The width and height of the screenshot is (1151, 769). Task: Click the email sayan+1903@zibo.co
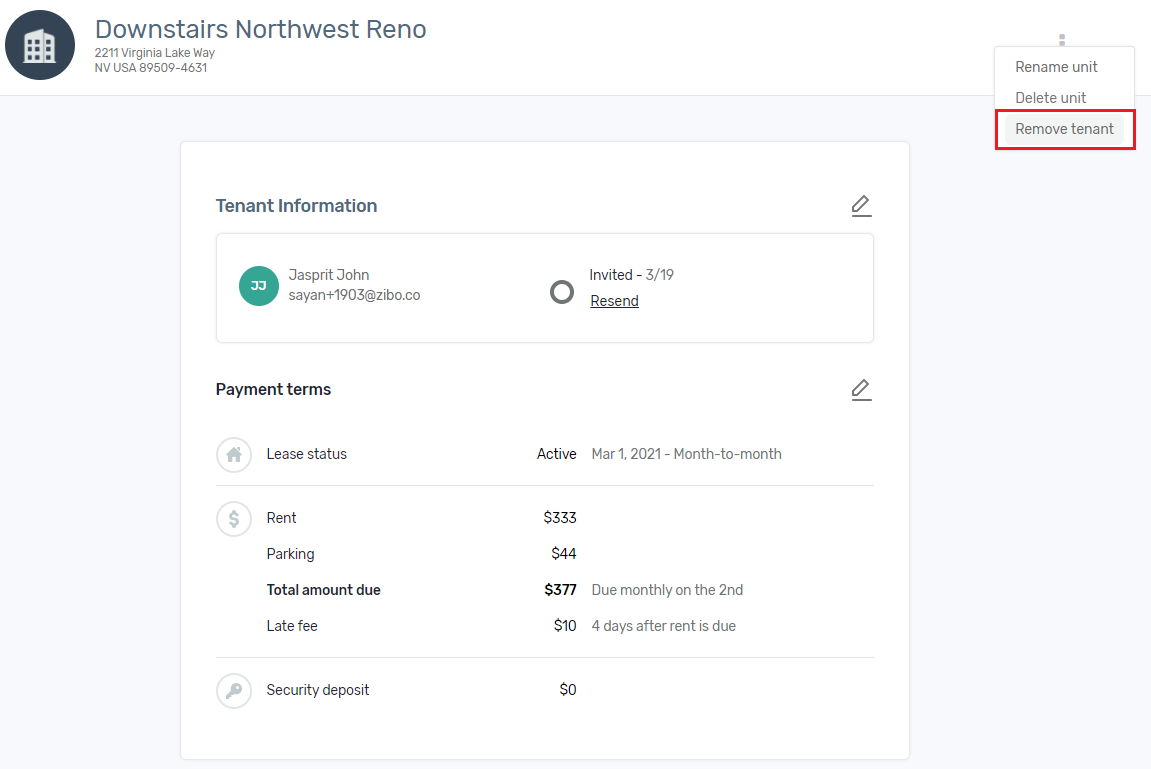coord(355,295)
